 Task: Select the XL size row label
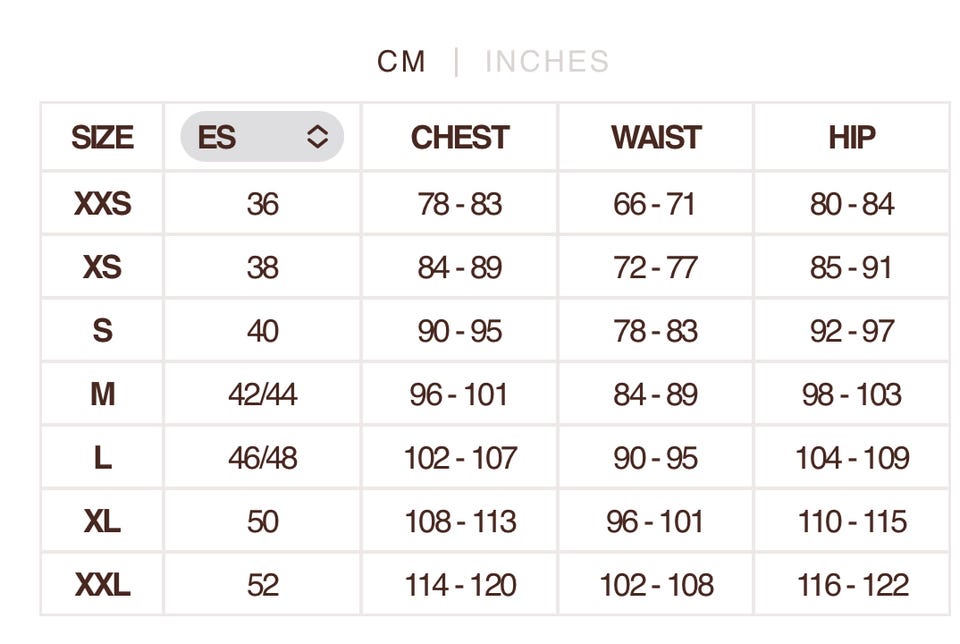(102, 521)
